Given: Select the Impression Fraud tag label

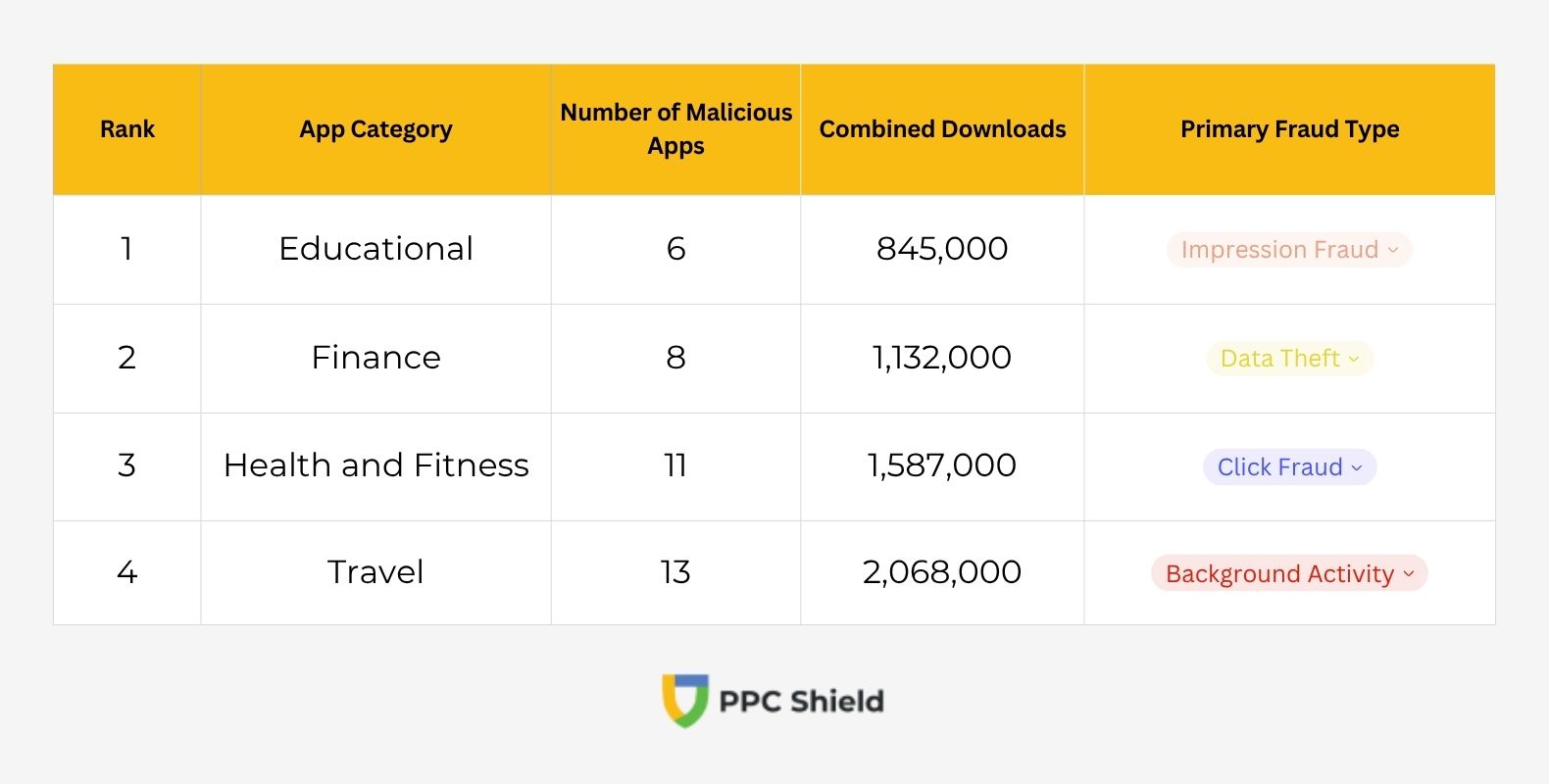Looking at the screenshot, I should coord(1278,250).
